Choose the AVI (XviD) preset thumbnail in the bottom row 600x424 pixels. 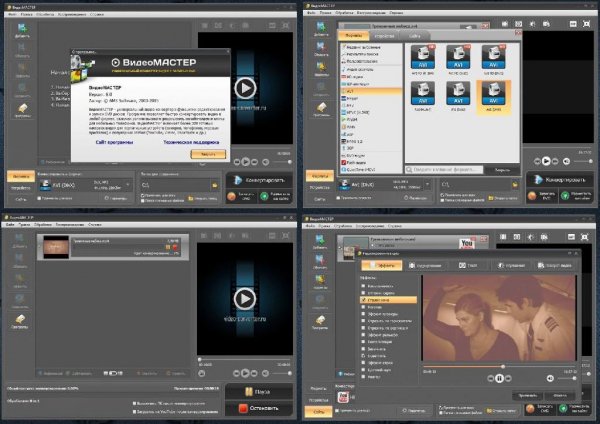458,96
